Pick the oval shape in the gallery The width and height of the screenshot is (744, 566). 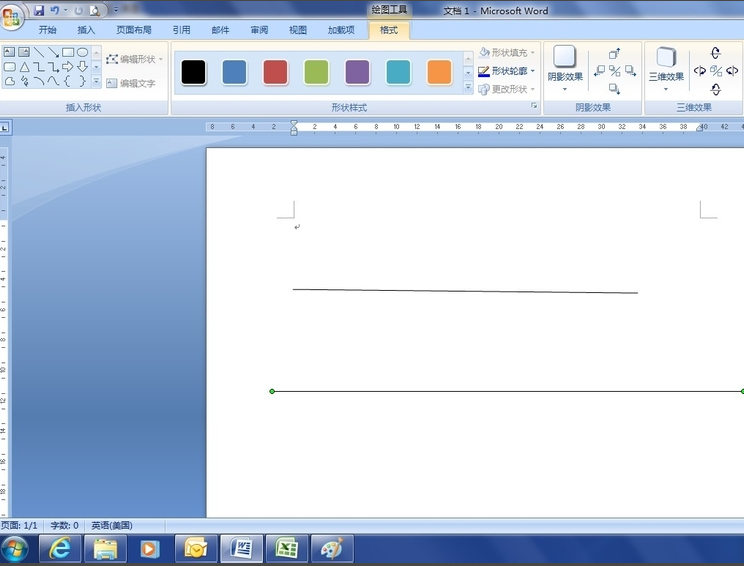click(83, 52)
